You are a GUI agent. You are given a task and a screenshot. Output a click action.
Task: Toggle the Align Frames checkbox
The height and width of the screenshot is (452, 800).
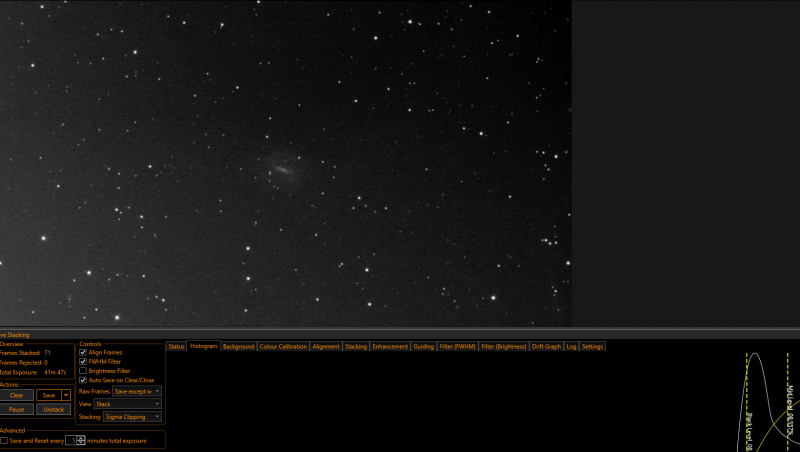click(x=83, y=353)
